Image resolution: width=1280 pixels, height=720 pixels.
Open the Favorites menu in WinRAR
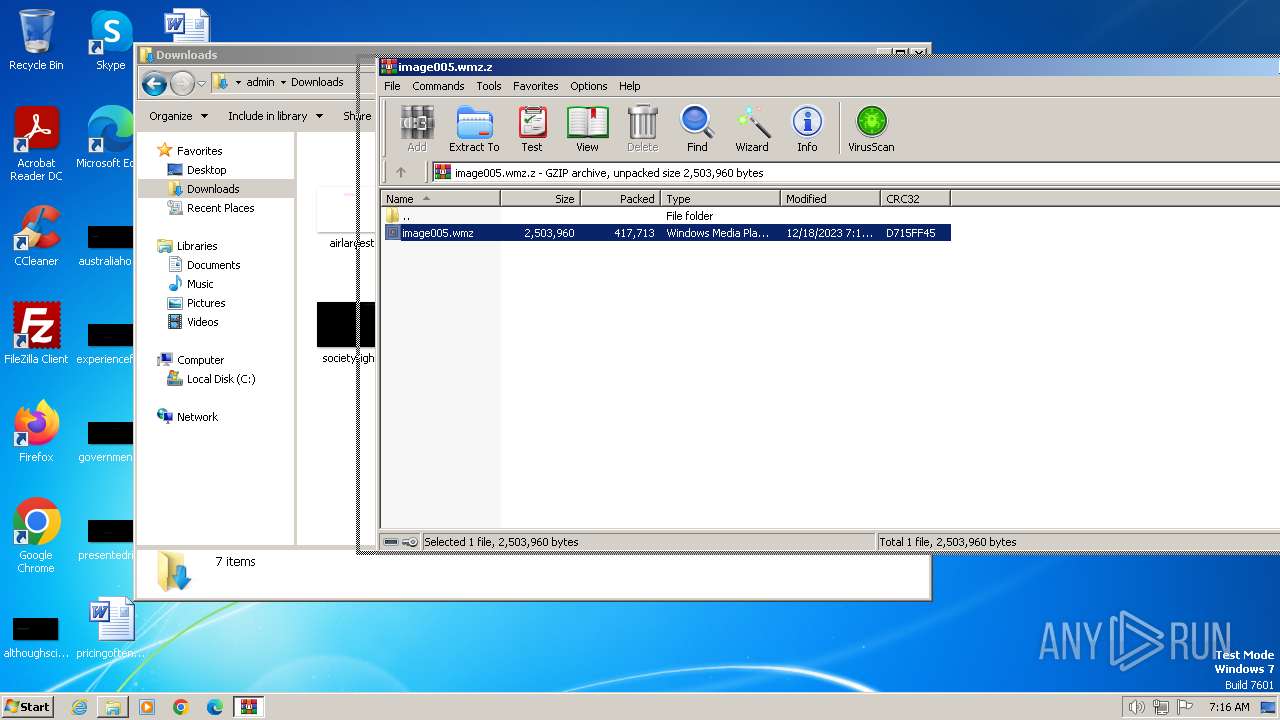[536, 86]
